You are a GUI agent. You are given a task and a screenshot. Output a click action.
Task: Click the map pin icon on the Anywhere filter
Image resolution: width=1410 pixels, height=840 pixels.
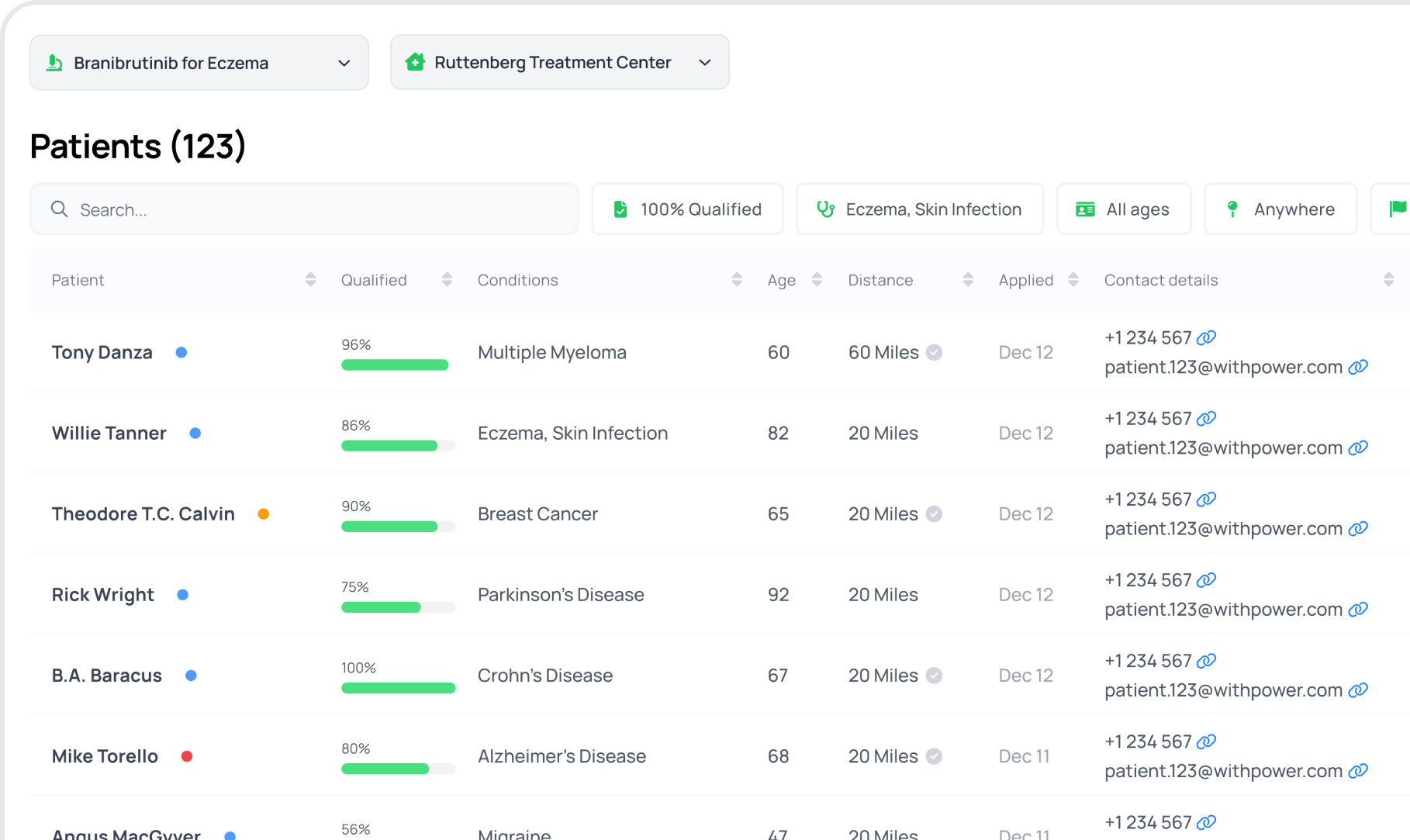[1232, 209]
